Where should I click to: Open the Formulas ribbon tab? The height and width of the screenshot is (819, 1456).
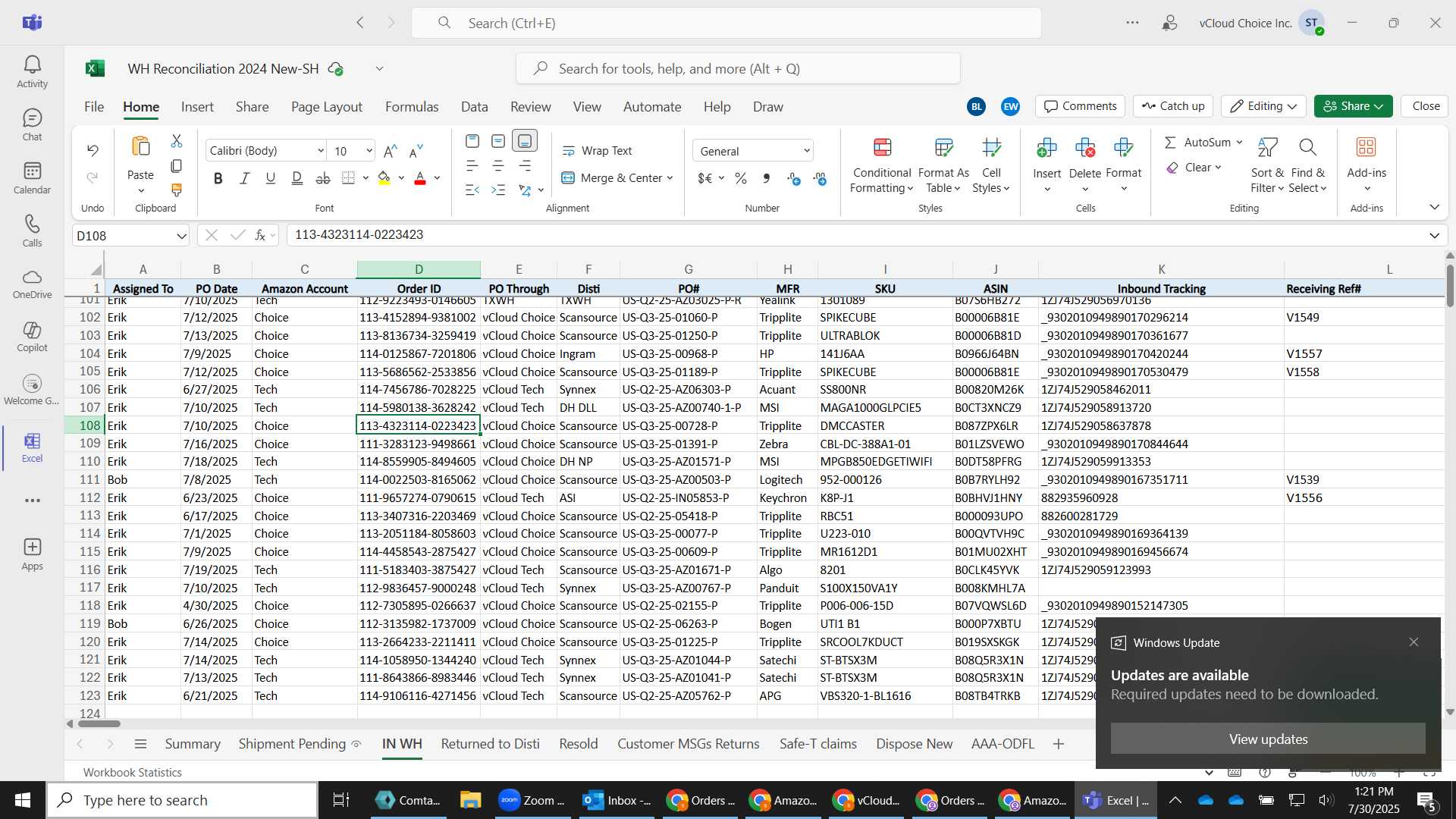(x=412, y=107)
